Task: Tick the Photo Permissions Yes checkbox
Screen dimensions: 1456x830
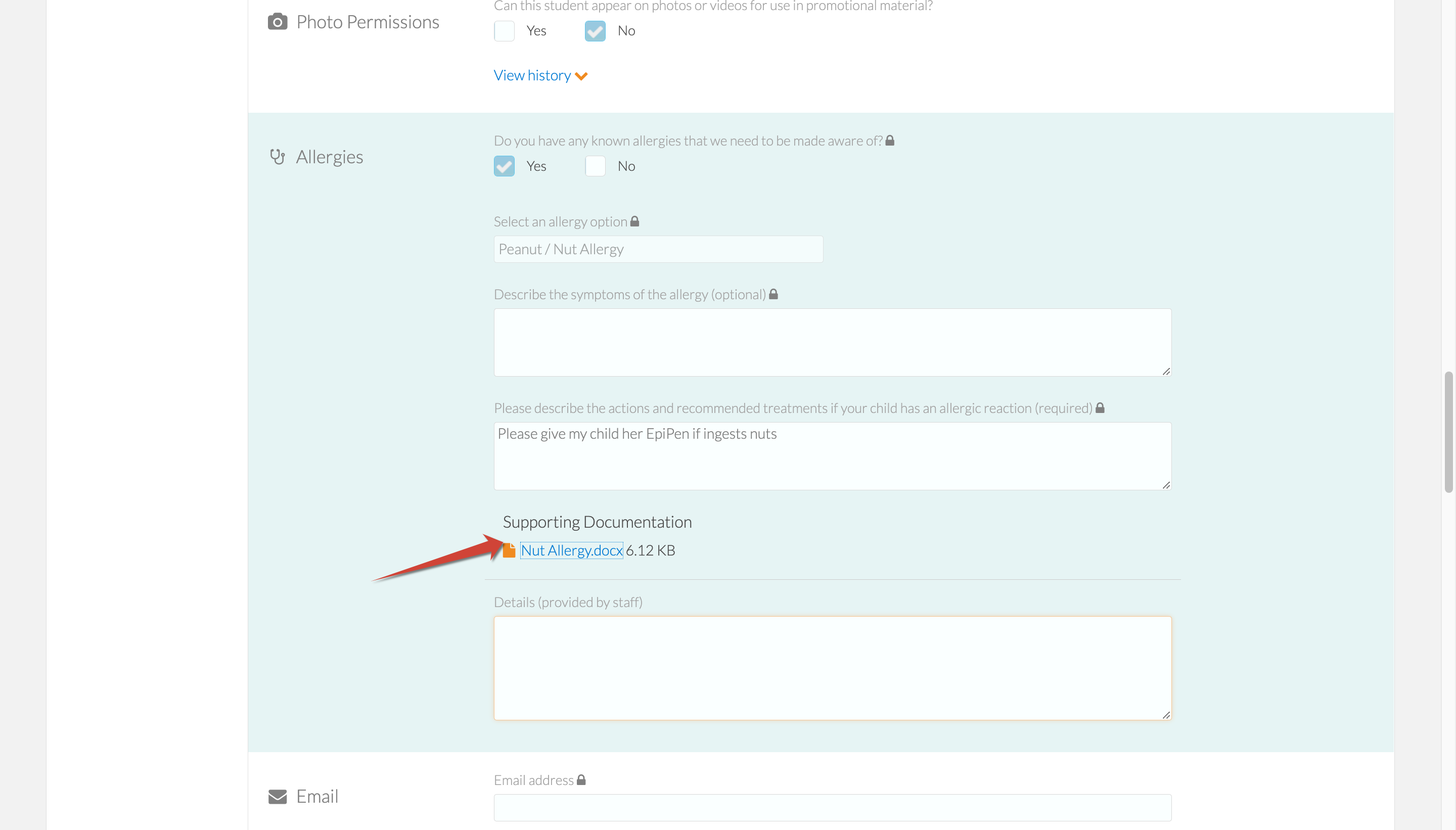Action: coord(505,31)
